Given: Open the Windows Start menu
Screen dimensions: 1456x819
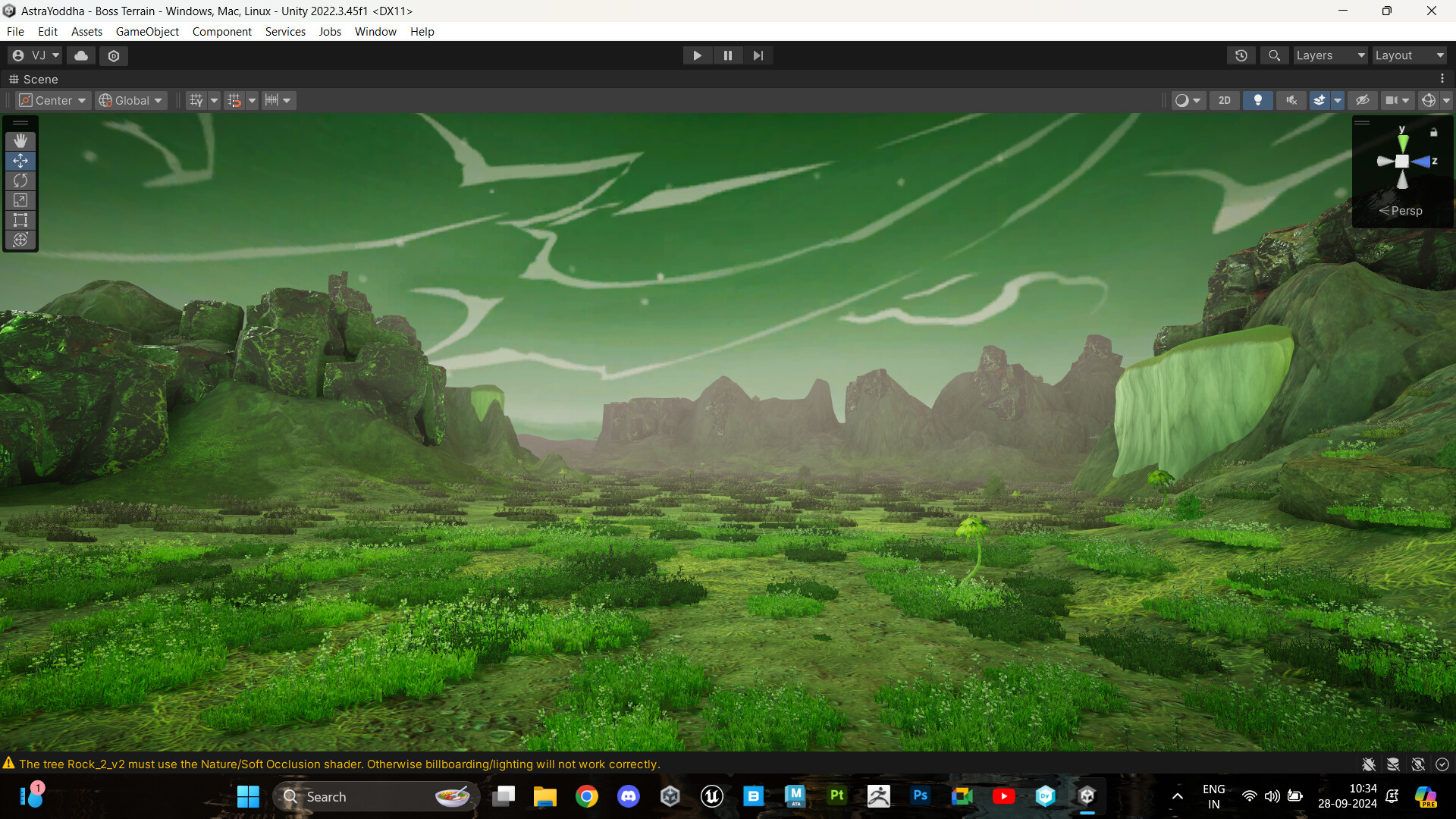Looking at the screenshot, I should pyautogui.click(x=248, y=796).
